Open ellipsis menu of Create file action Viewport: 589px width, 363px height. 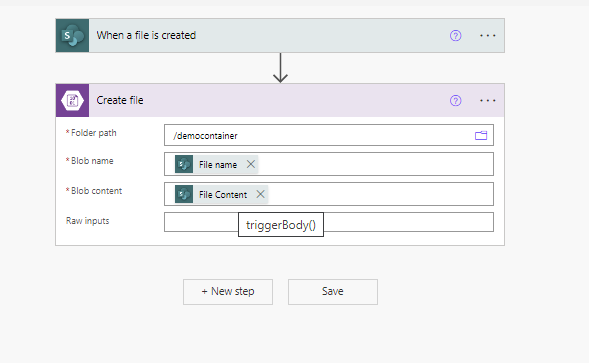coord(488,101)
